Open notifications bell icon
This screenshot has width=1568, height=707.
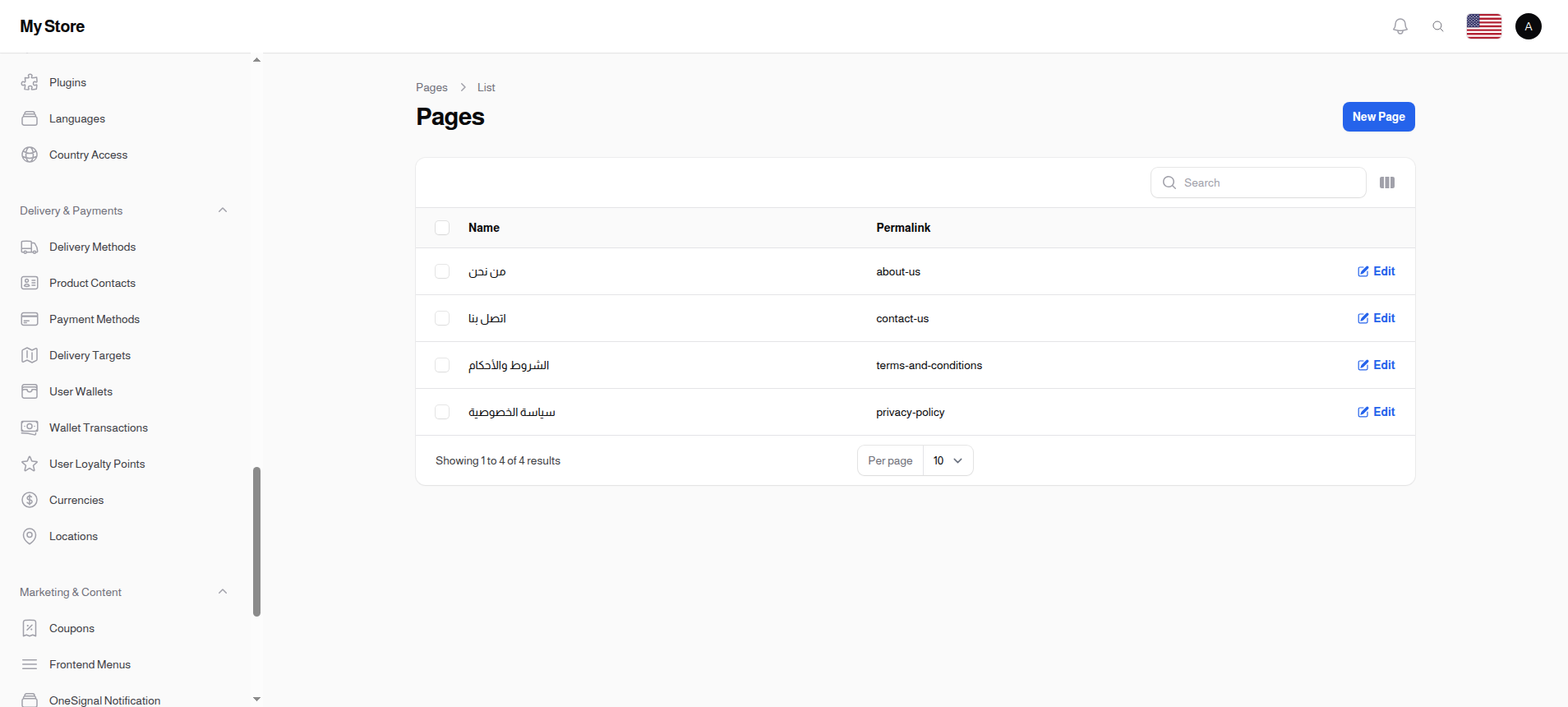coord(1400,26)
